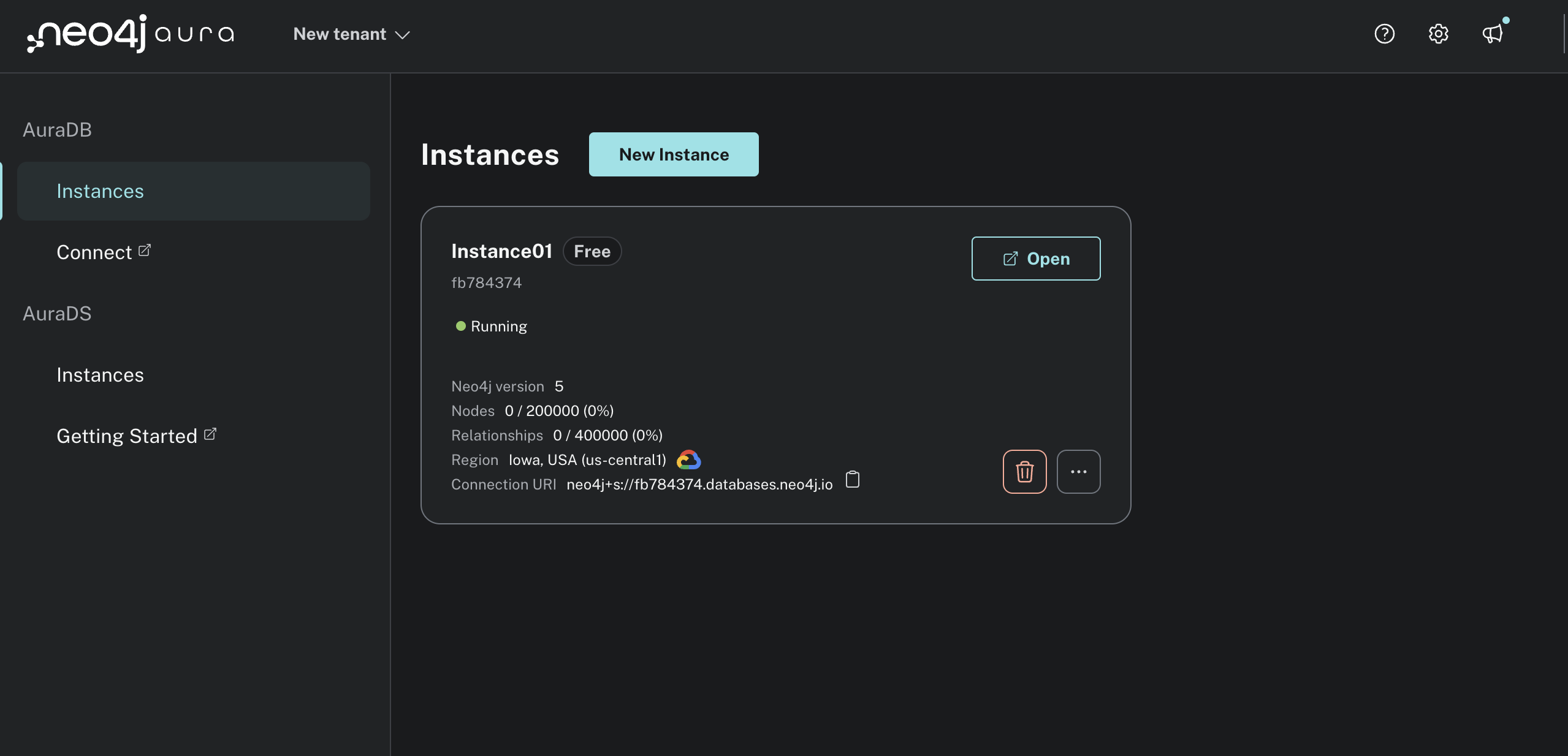Open Instance01 with the Open button
The height and width of the screenshot is (756, 1568).
point(1035,258)
